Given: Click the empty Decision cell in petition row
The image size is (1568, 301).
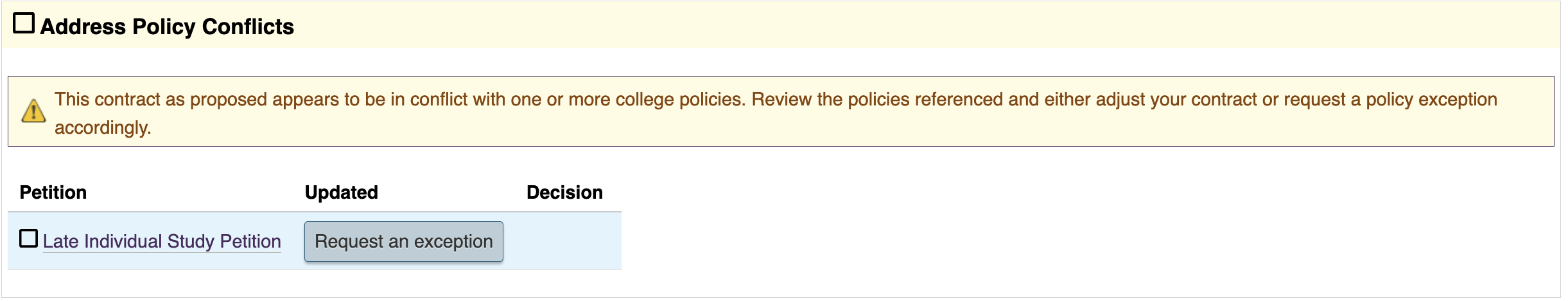Looking at the screenshot, I should [x=565, y=241].
